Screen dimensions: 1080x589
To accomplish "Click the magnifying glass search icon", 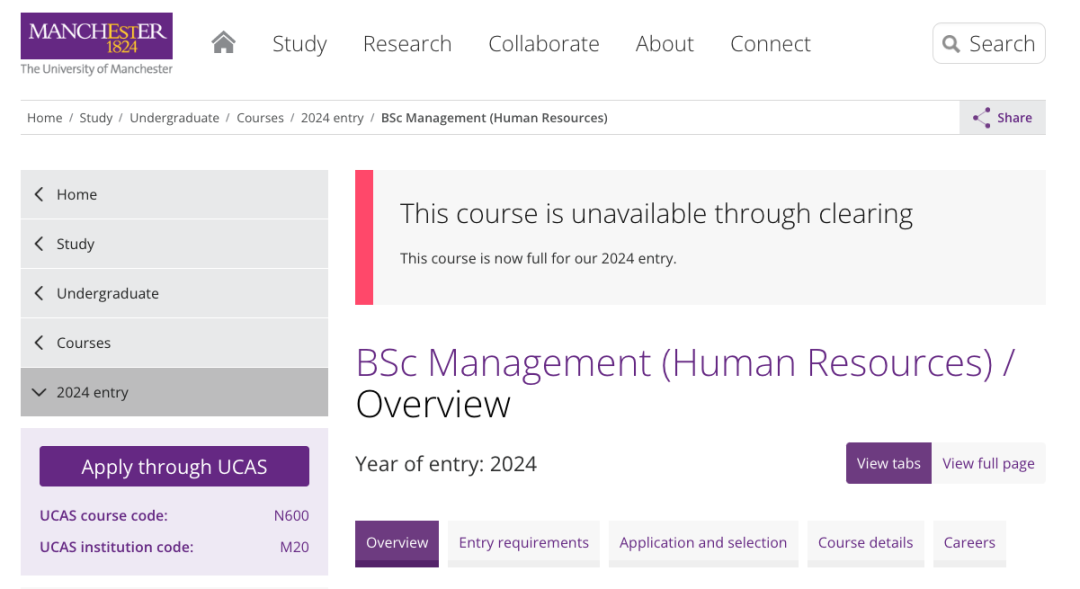I will click(951, 43).
